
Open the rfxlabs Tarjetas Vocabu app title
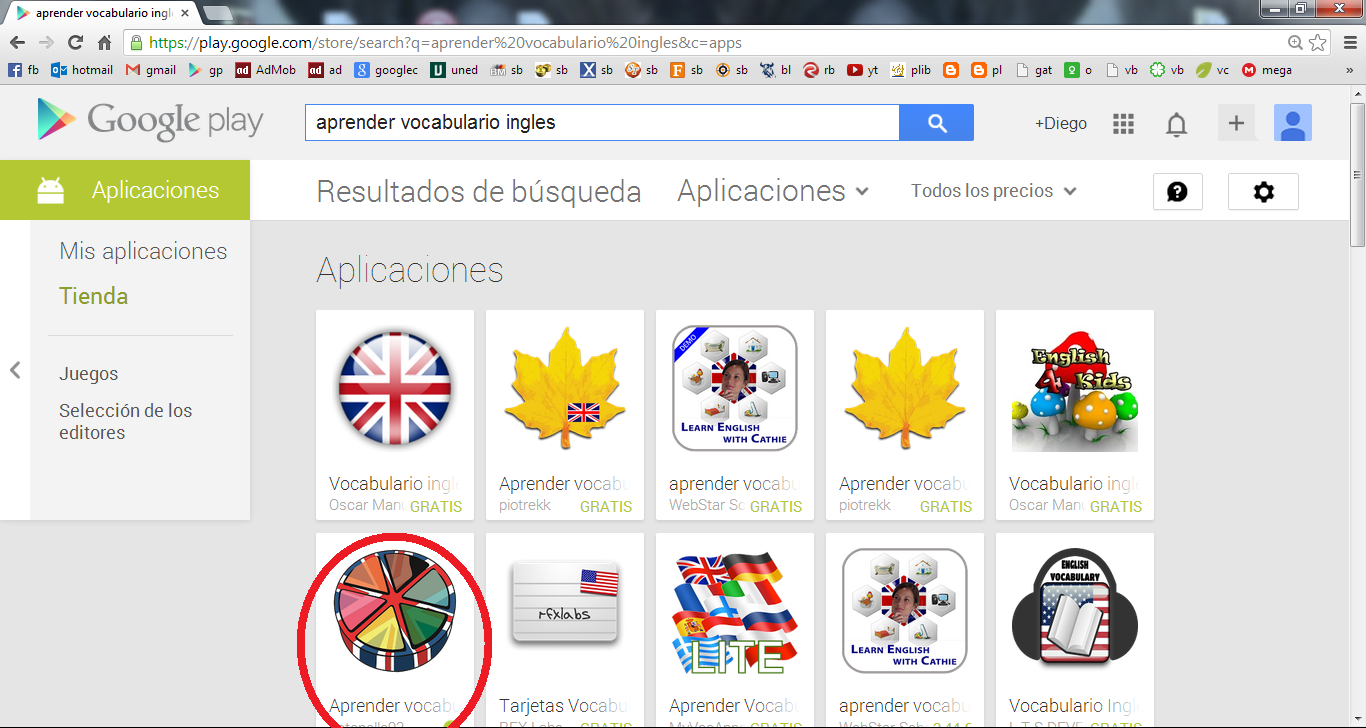point(563,706)
